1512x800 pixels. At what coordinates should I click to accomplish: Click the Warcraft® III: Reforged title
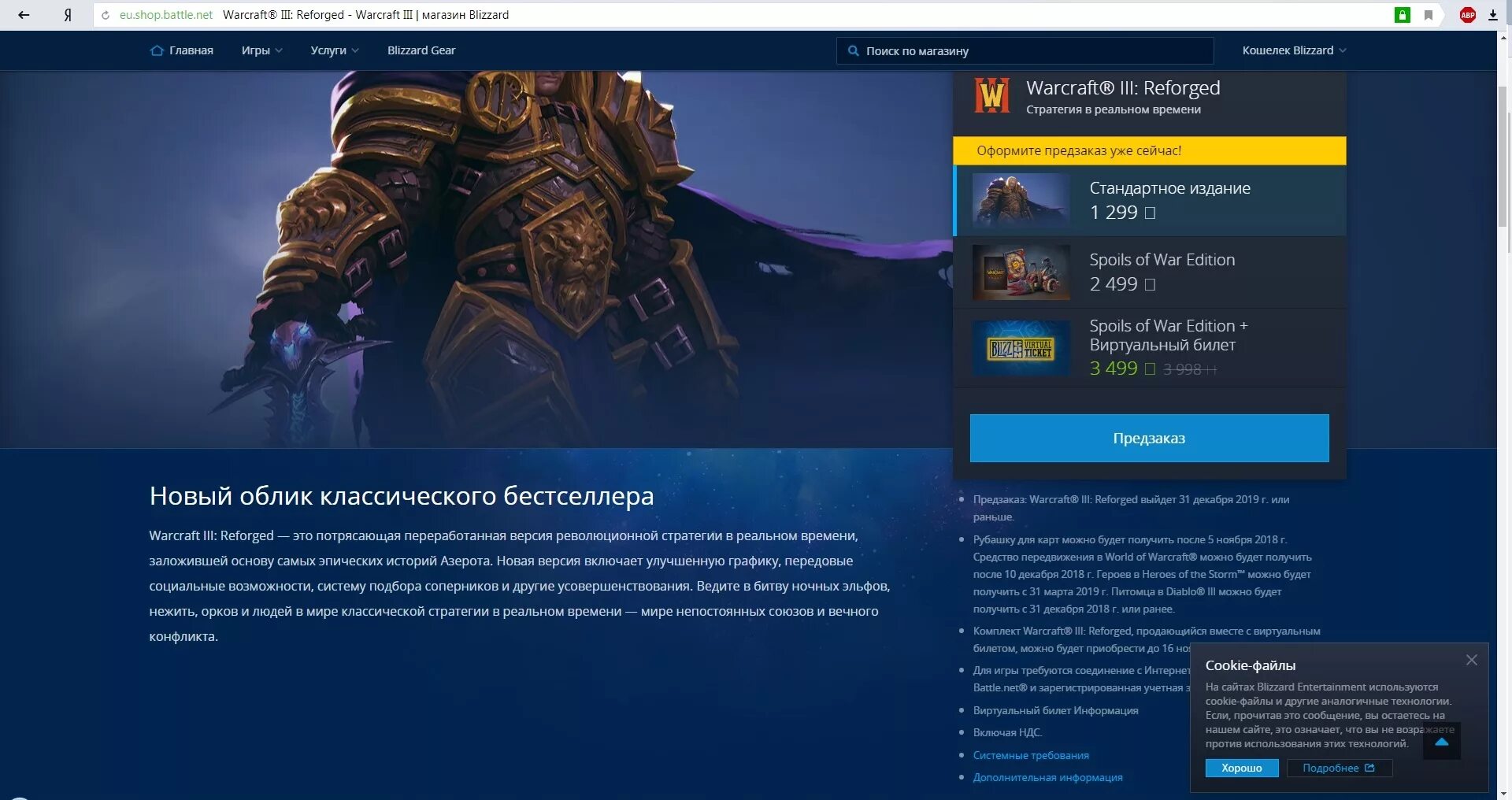coord(1123,87)
